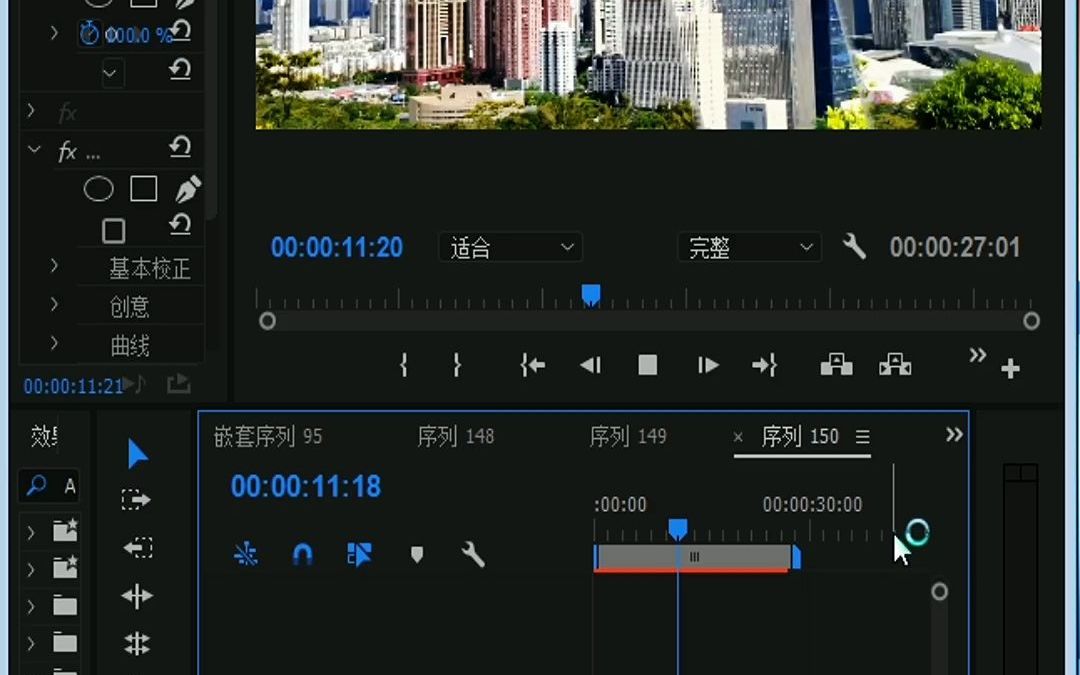Open the 完整 playback resolution dropdown

click(x=748, y=247)
